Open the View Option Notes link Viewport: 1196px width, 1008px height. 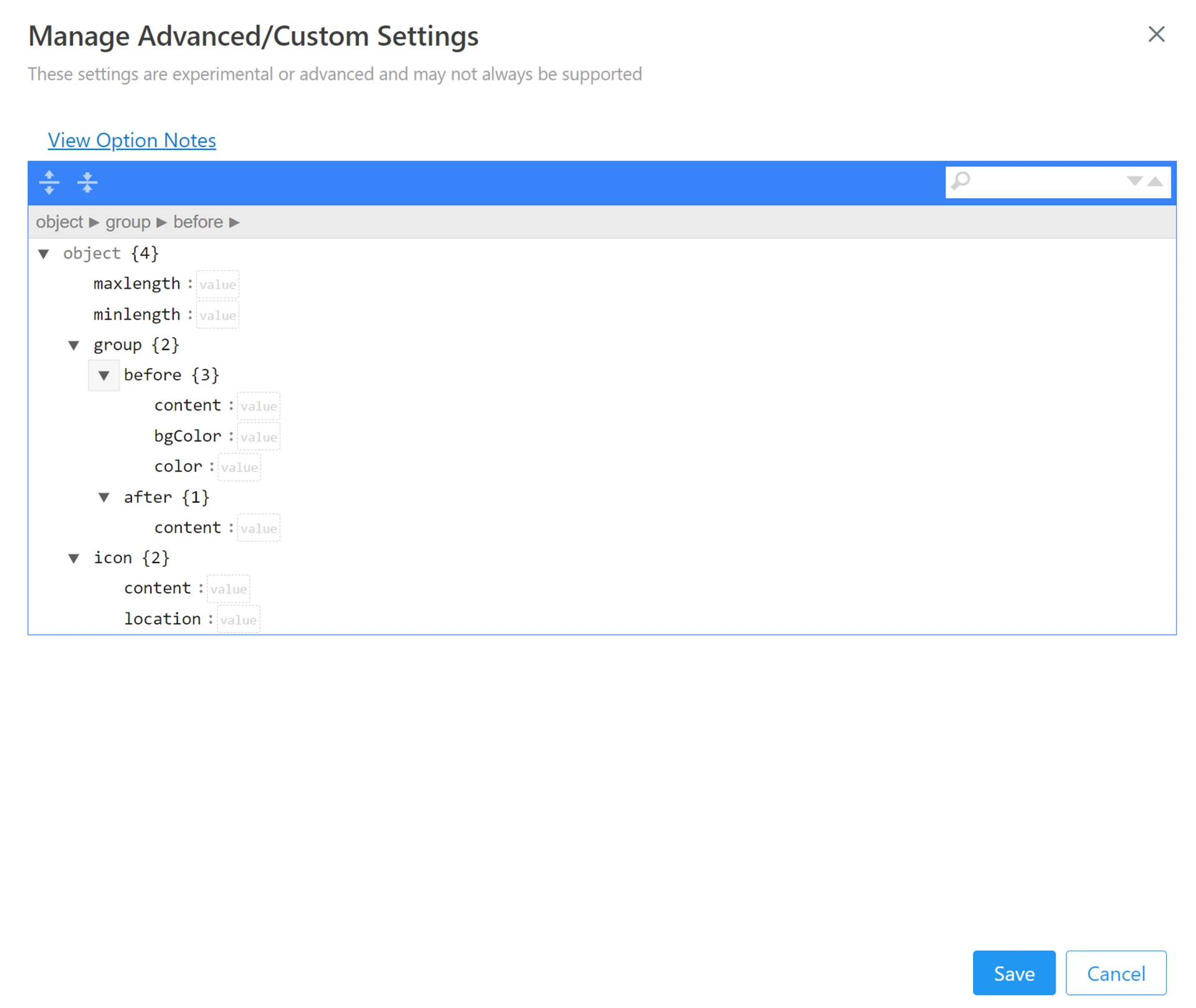pyautogui.click(x=131, y=140)
